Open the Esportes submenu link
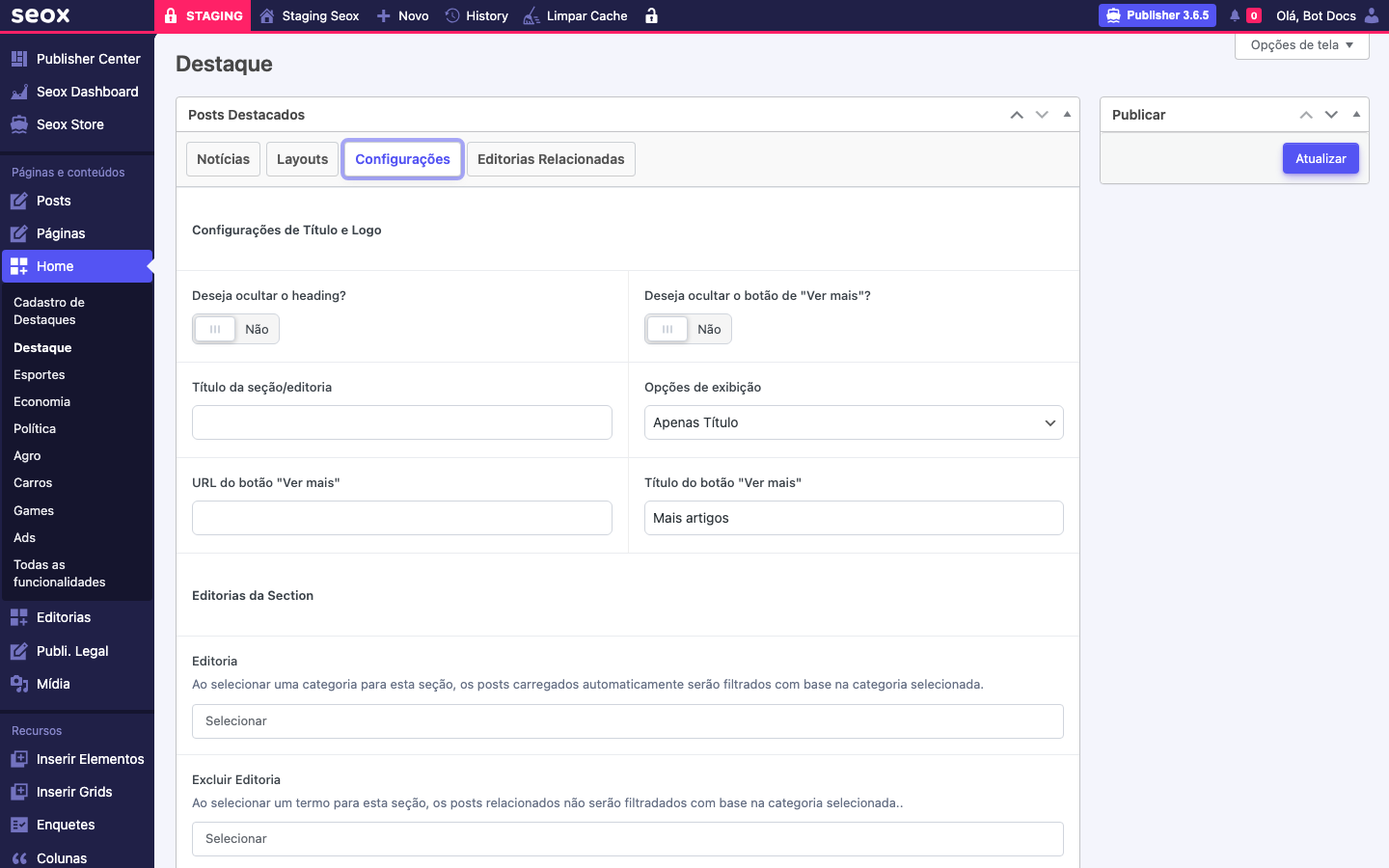Screen dimensions: 1389x868 coord(40,375)
